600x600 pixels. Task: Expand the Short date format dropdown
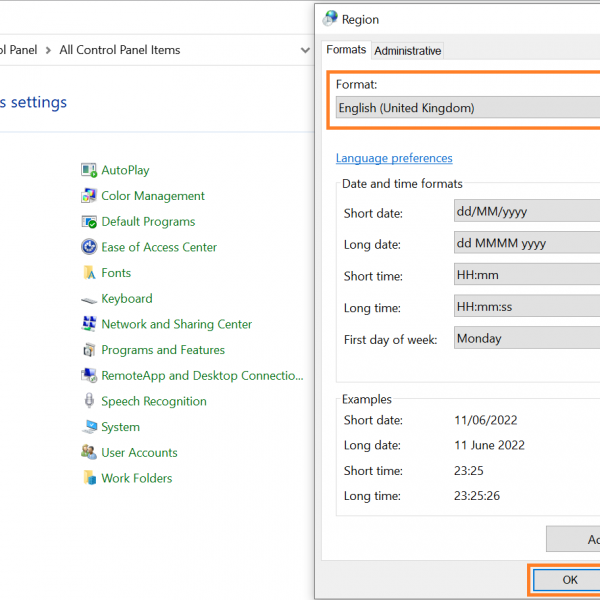point(527,212)
